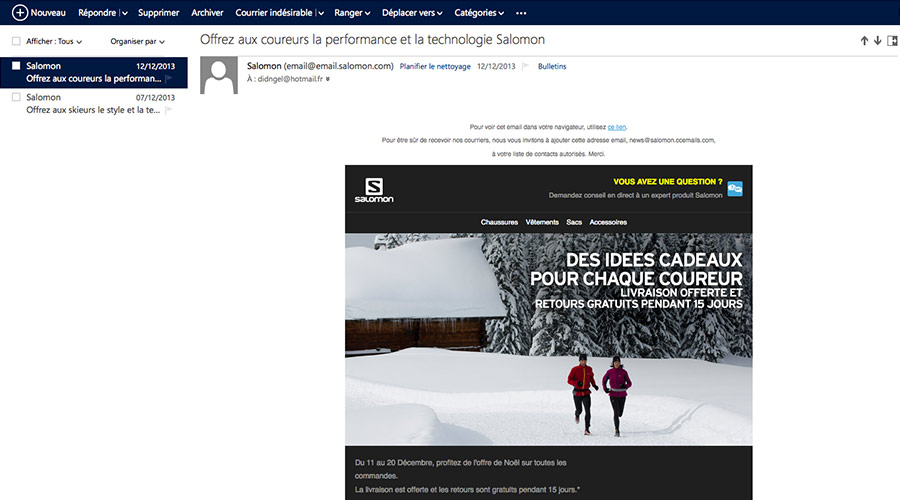Click the Bulletins category link

(x=552, y=67)
